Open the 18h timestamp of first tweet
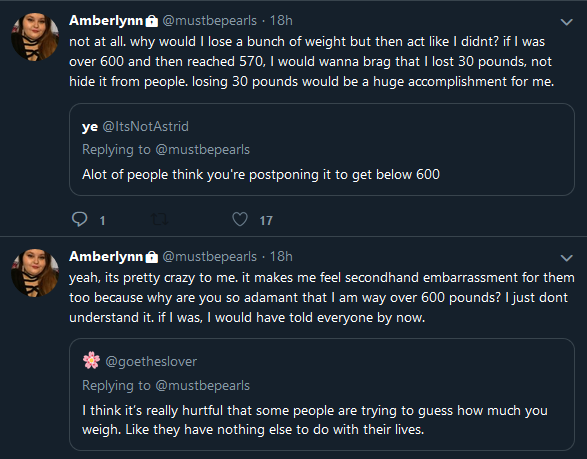This screenshot has width=587, height=459. pos(281,21)
